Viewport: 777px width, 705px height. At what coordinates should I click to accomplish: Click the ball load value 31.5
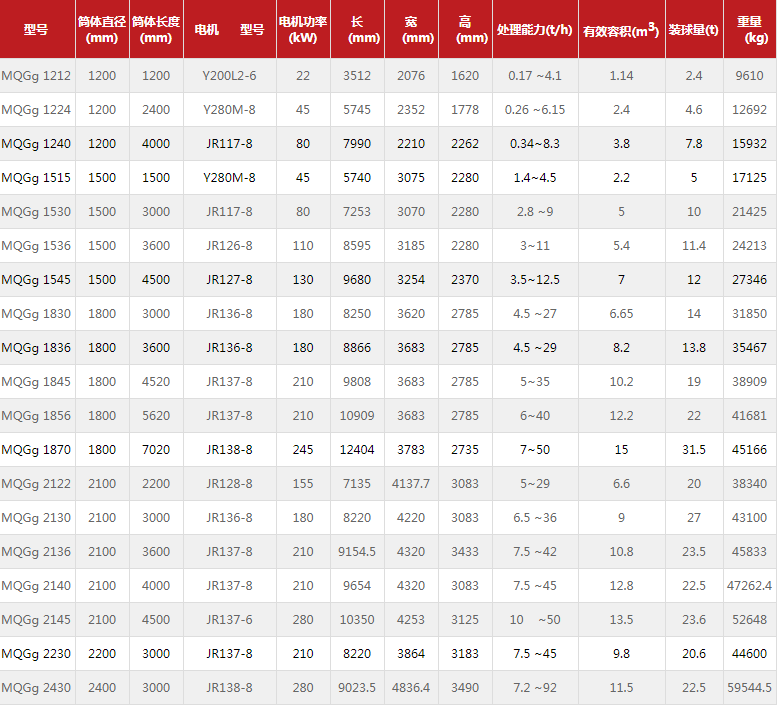coord(694,450)
